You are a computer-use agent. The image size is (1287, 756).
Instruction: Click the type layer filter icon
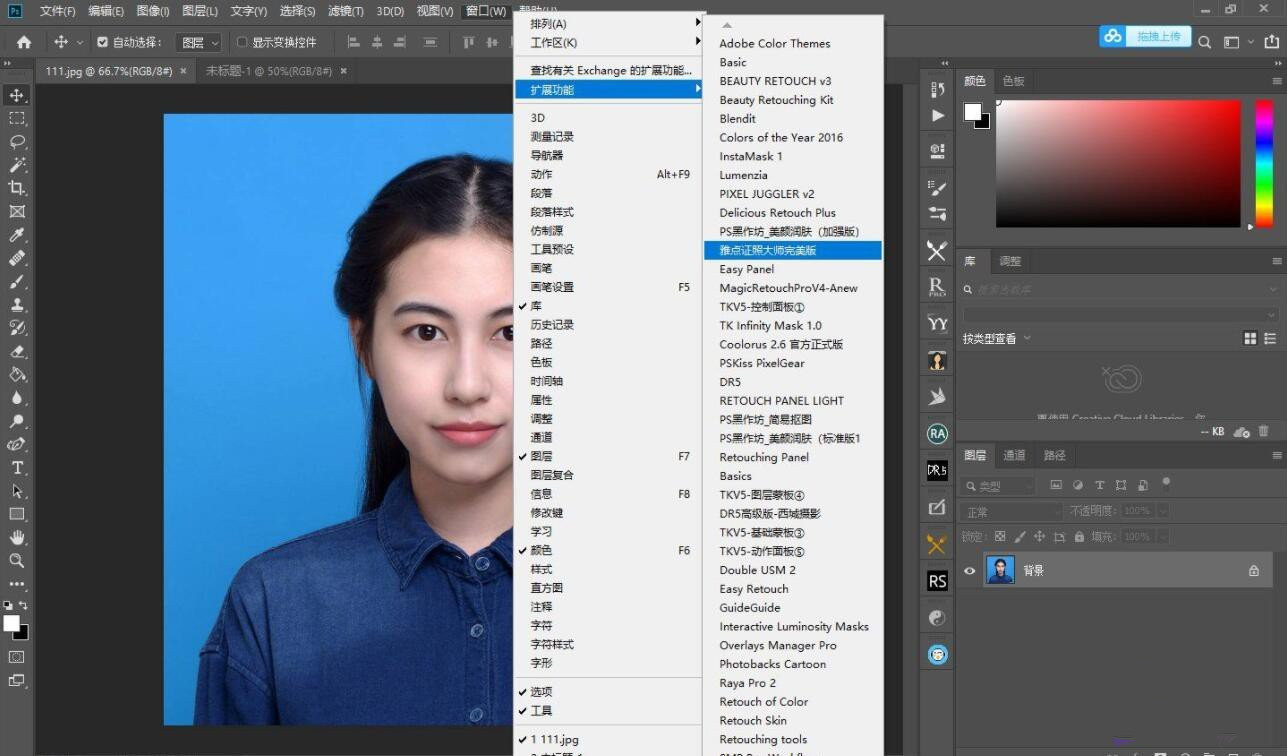(x=1100, y=485)
